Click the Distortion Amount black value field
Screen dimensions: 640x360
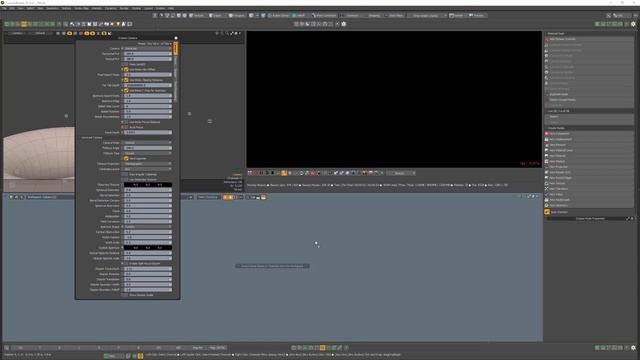(x=147, y=184)
